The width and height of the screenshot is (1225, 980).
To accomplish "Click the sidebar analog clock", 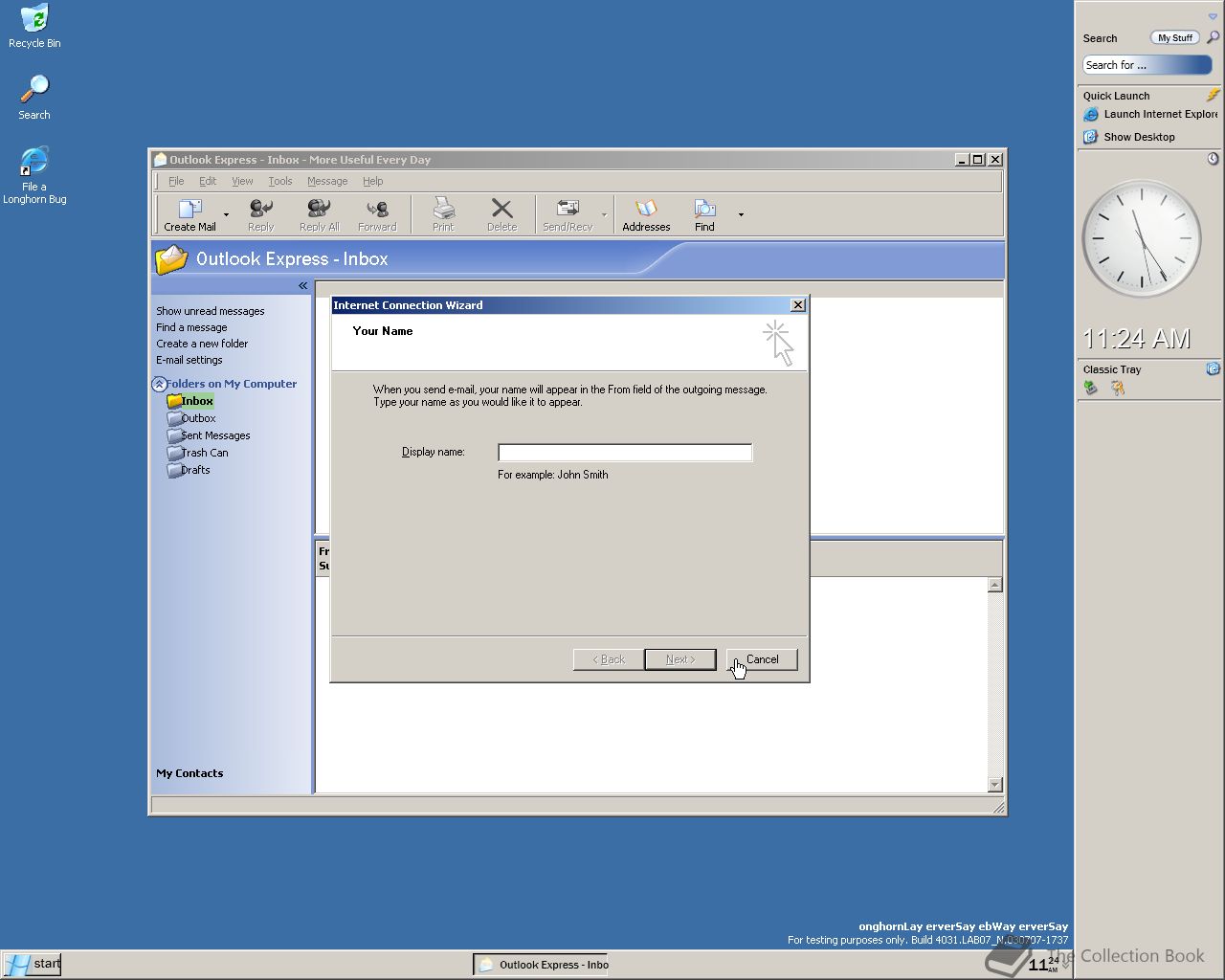I will pos(1142,238).
